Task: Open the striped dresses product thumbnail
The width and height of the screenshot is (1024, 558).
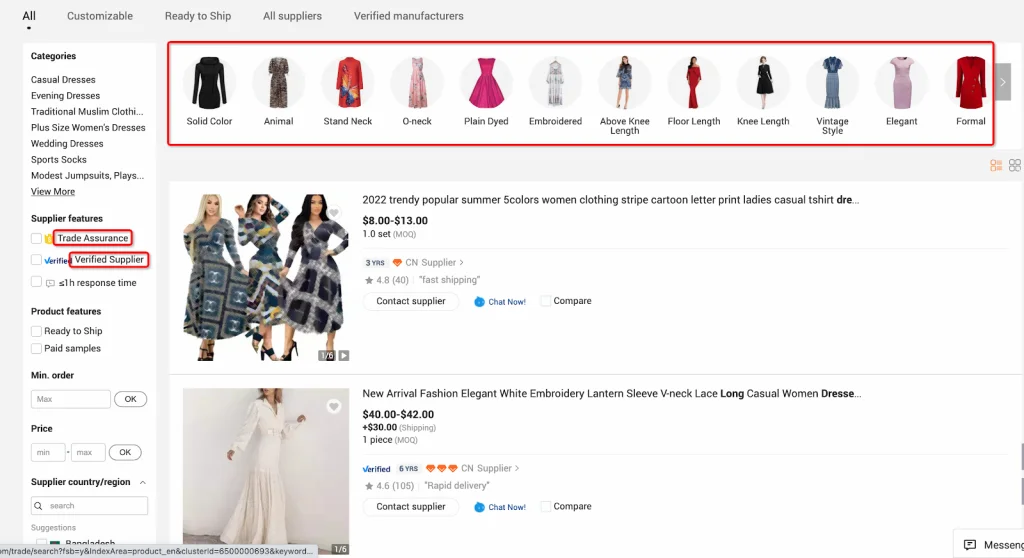Action: 266,277
